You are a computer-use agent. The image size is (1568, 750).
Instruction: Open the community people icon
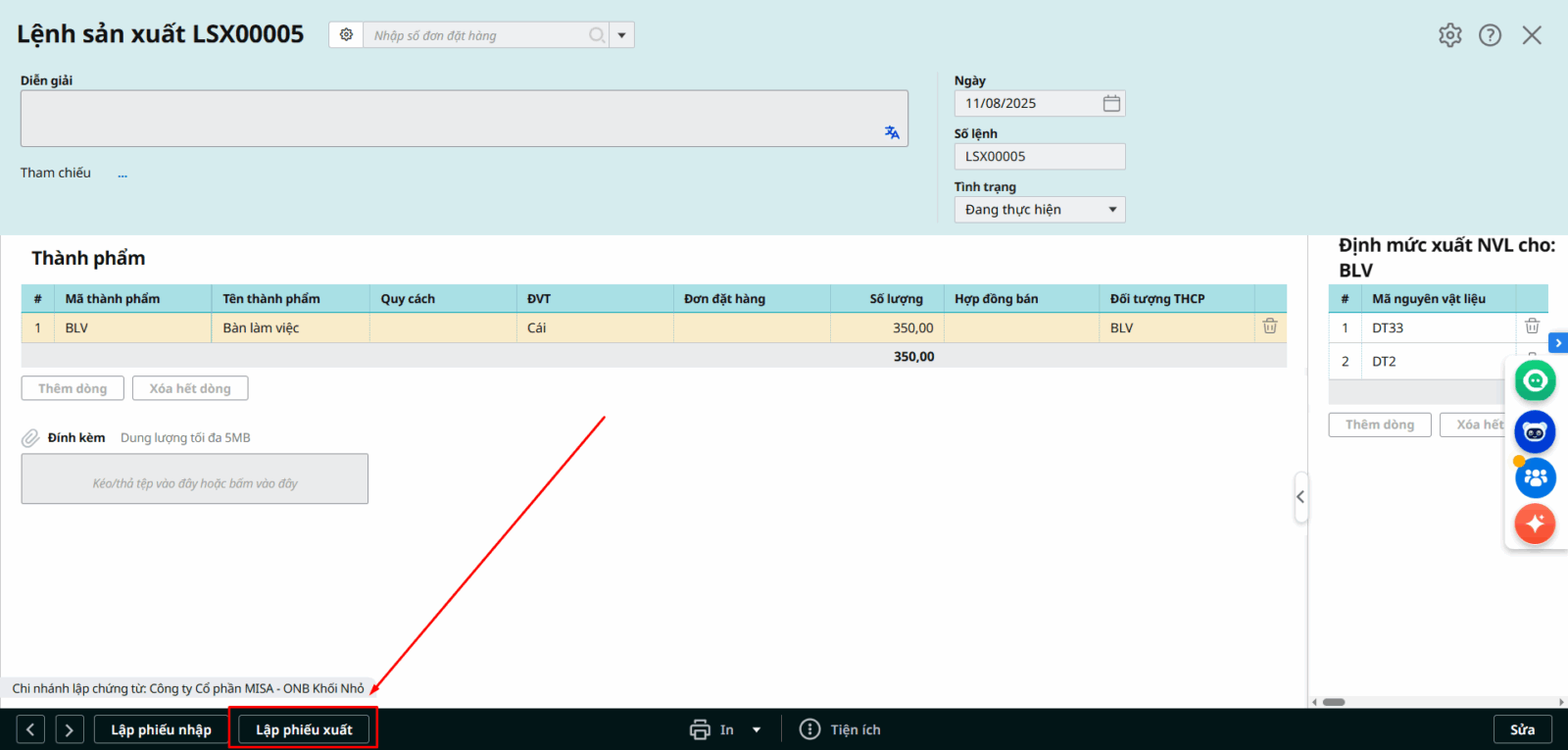click(1535, 477)
